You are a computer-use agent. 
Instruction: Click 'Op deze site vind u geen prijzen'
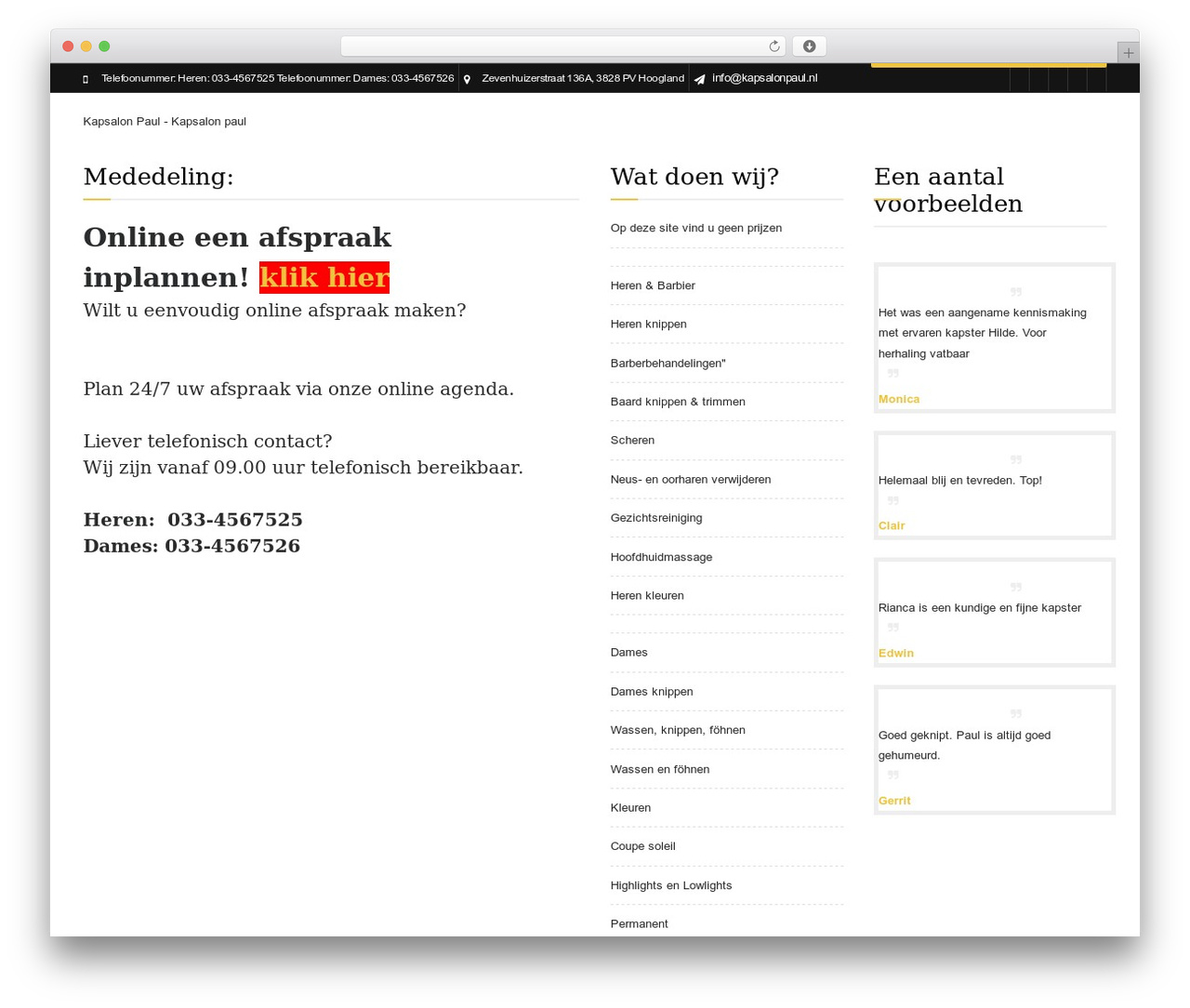696,228
